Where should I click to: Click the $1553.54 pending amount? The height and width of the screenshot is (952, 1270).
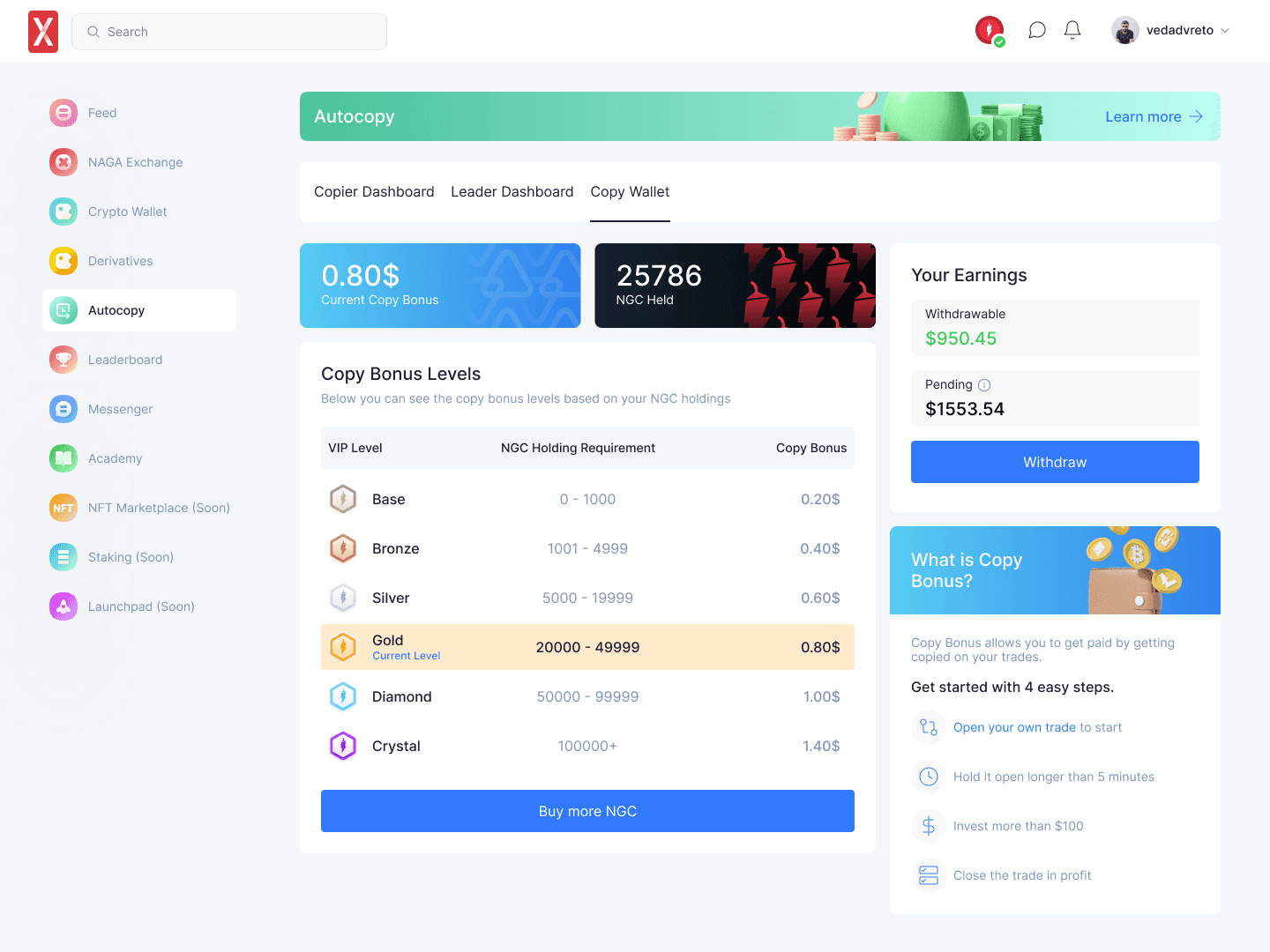tap(965, 409)
